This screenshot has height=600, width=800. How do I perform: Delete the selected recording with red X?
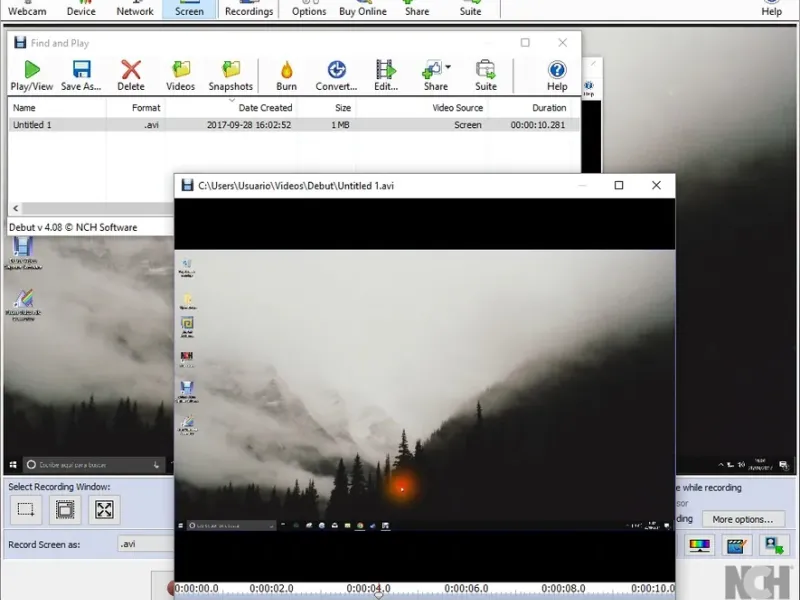click(131, 76)
